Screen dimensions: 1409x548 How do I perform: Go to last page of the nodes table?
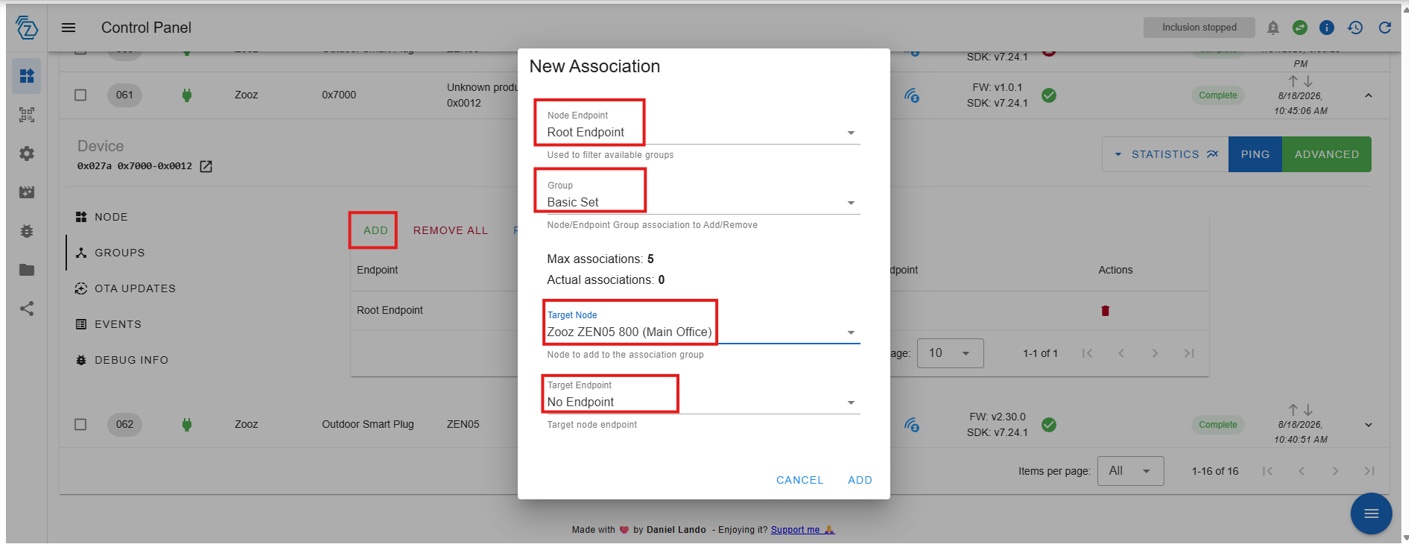pyautogui.click(x=1369, y=471)
